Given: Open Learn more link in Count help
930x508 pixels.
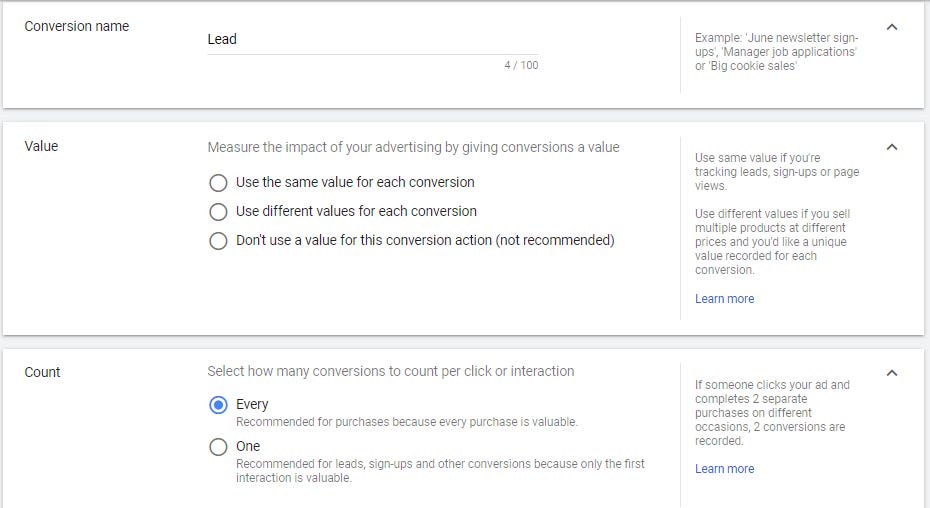Looking at the screenshot, I should click(x=724, y=469).
